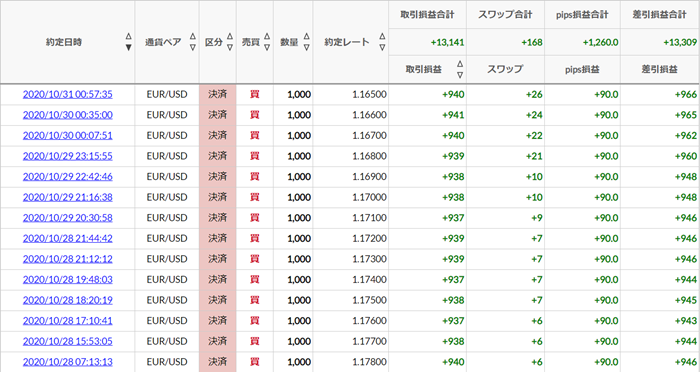Open trade 2020/10/28 21:44:42 link
700x372 pixels.
pyautogui.click(x=67, y=238)
